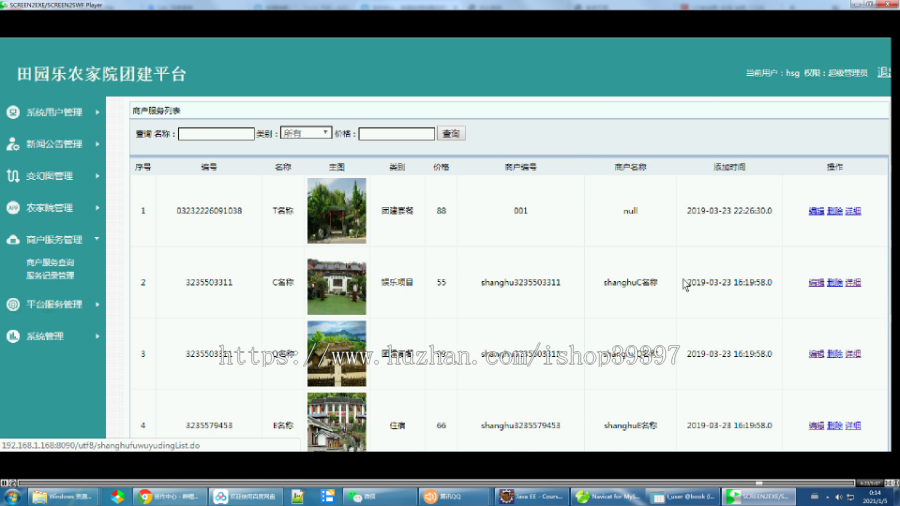Screen dimensions: 900x506
Task: Open the 类别 dropdown showing 所有
Action: [x=306, y=133]
